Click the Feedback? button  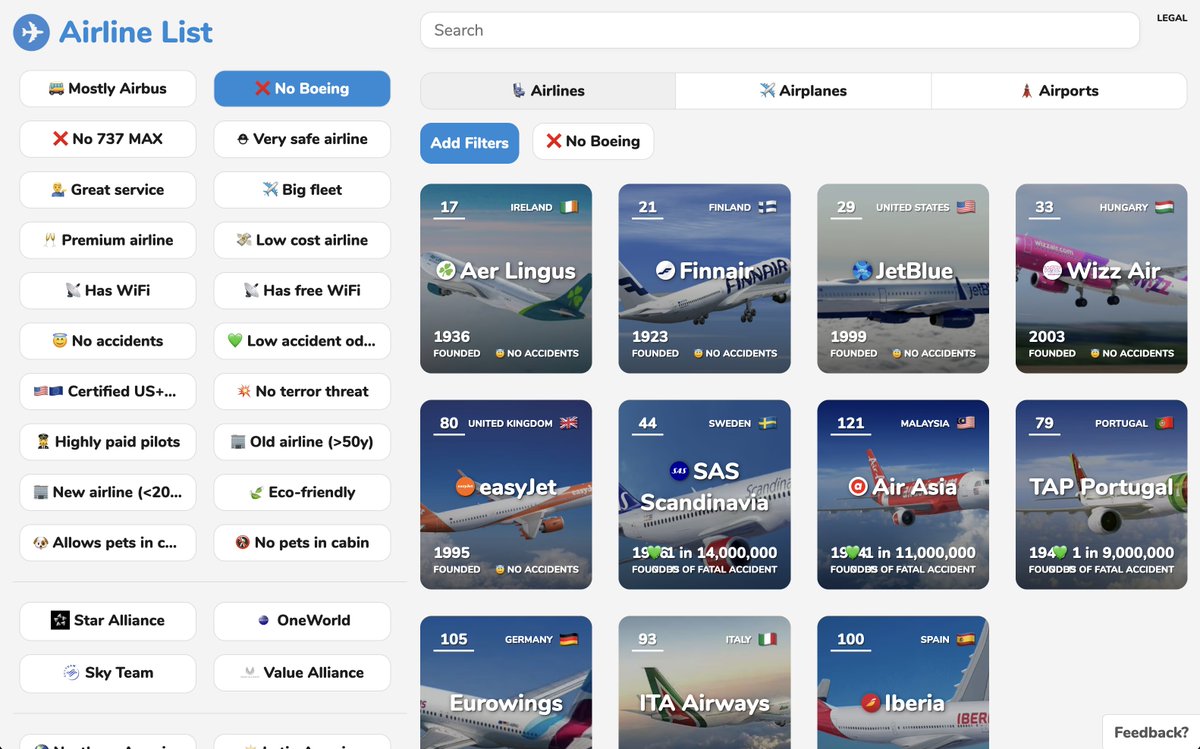1151,732
